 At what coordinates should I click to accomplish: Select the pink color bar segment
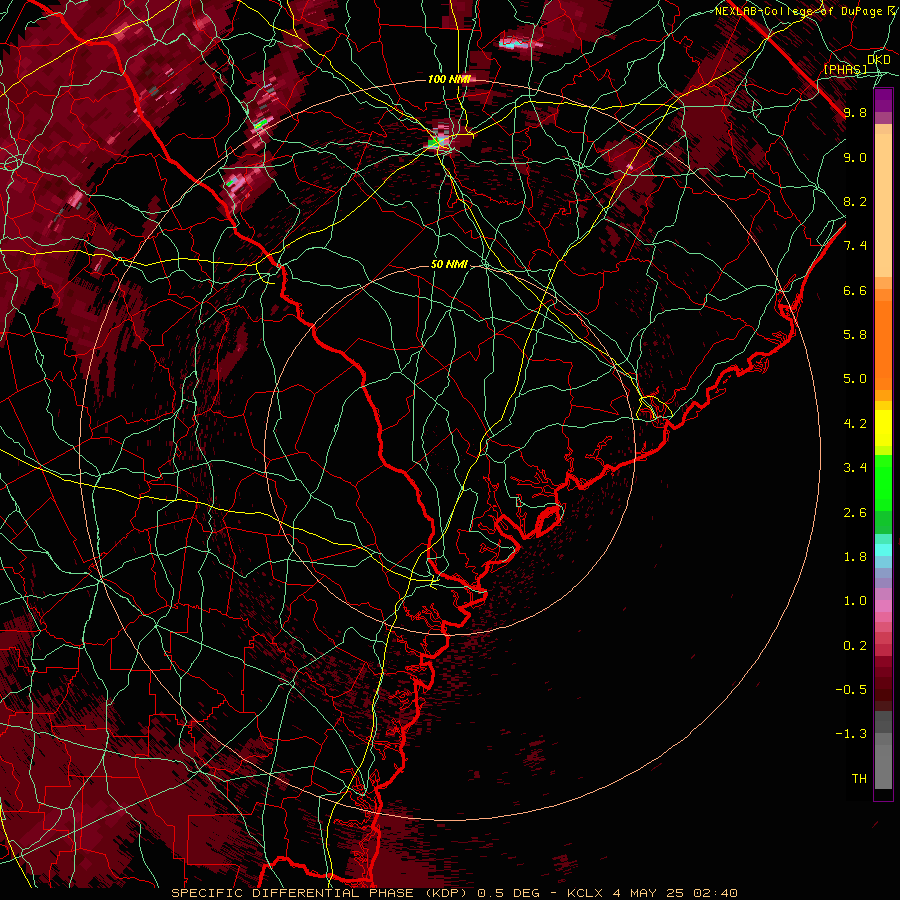(883, 606)
